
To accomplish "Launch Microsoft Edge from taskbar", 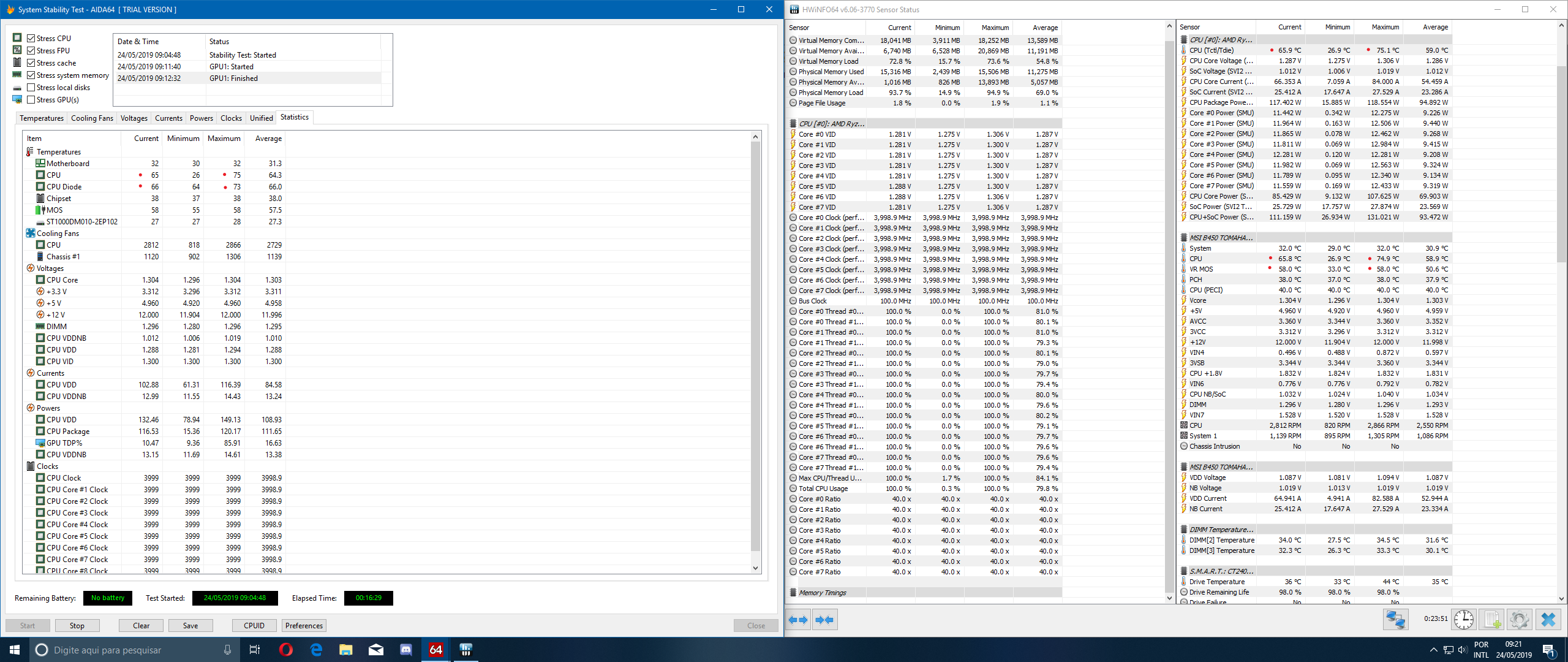I will (x=316, y=650).
